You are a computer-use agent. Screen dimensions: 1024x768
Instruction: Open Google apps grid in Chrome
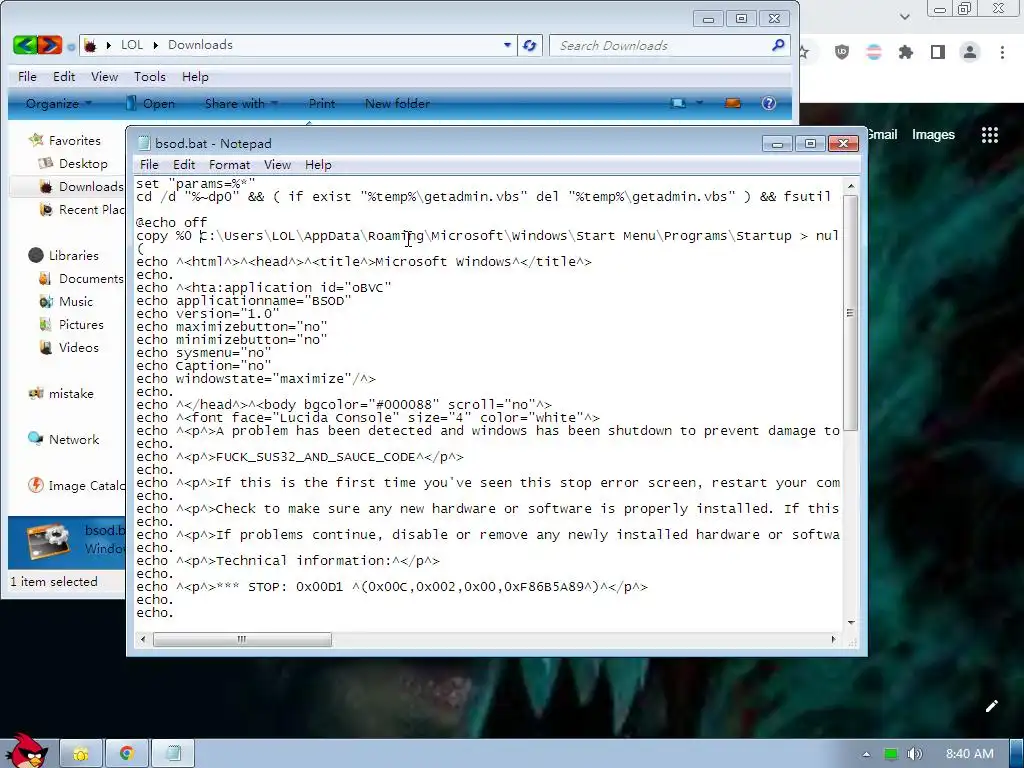click(989, 135)
